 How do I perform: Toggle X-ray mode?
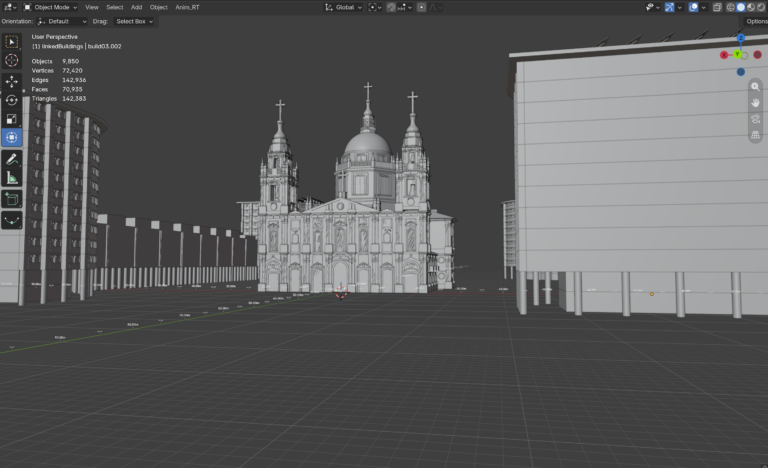(x=717, y=7)
